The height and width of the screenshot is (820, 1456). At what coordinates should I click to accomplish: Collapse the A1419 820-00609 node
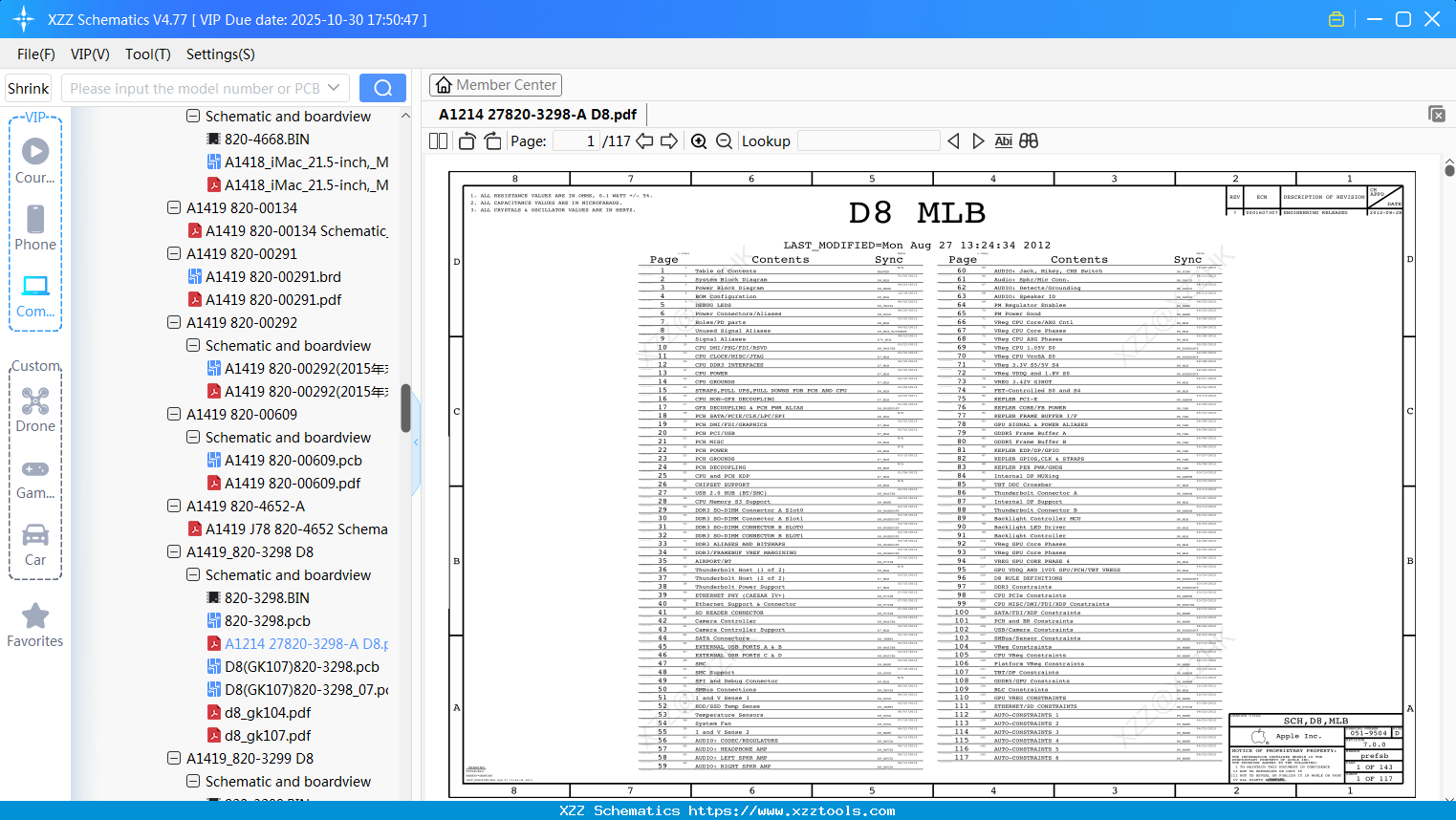pos(174,415)
